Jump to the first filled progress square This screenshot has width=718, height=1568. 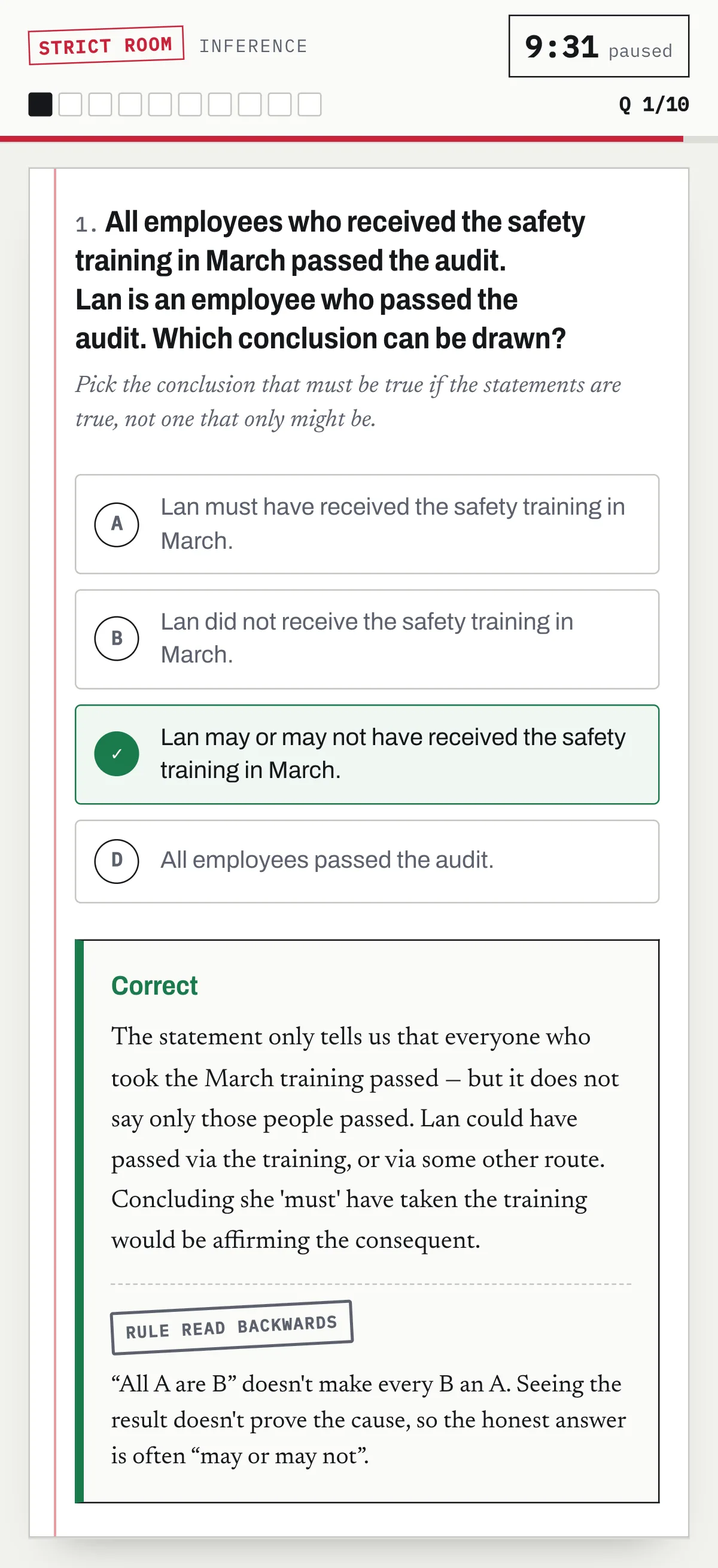click(40, 104)
